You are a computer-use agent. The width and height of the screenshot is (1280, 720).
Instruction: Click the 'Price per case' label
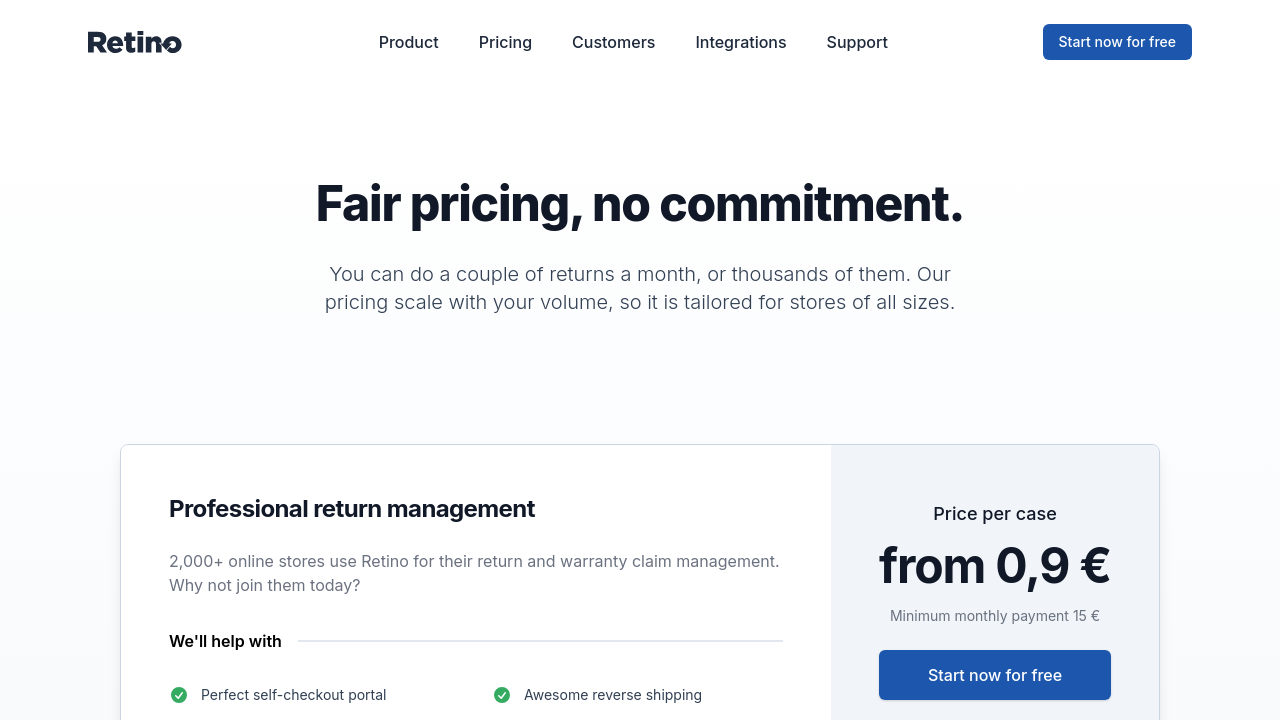click(x=994, y=514)
